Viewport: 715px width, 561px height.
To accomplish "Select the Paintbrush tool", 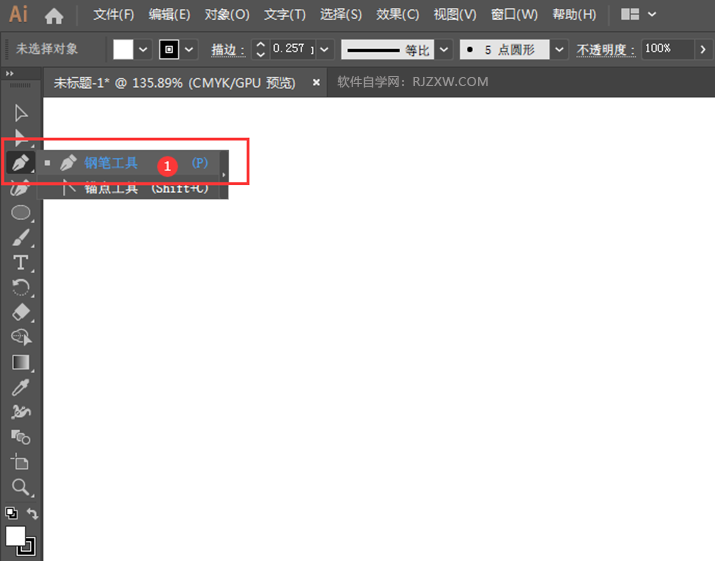I will (x=21, y=238).
